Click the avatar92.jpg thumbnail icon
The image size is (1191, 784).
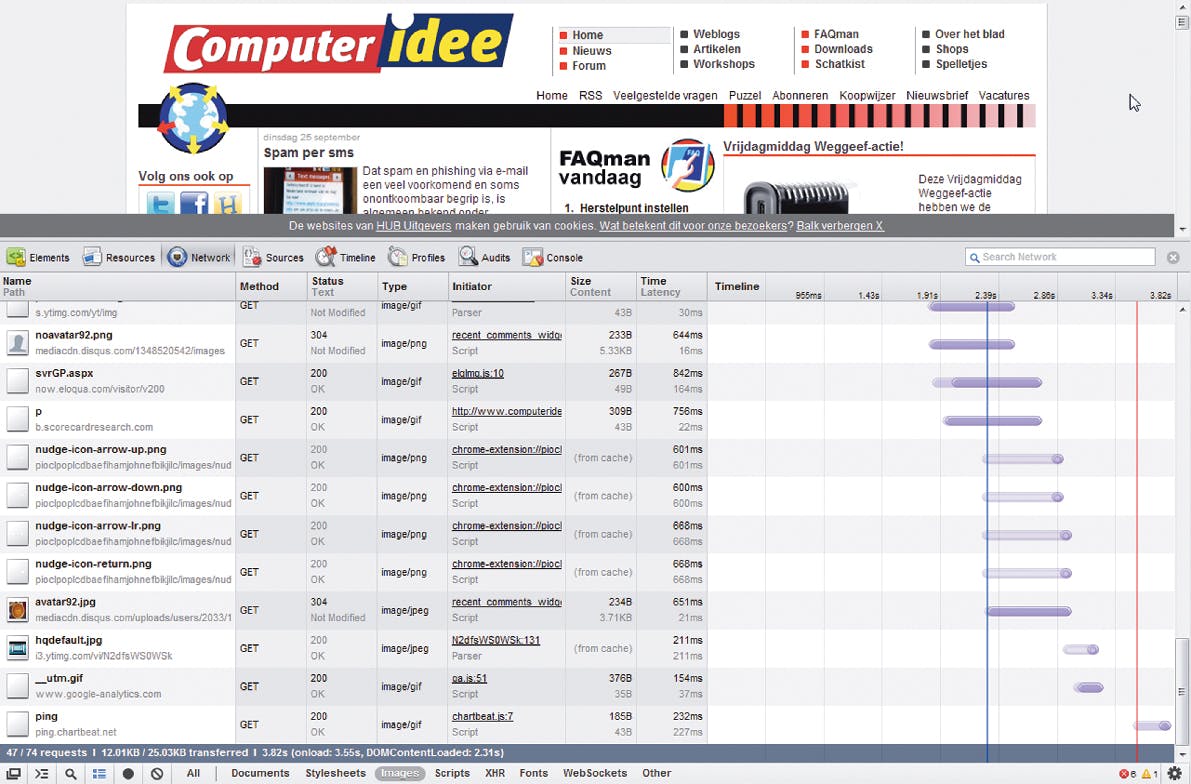click(17, 609)
